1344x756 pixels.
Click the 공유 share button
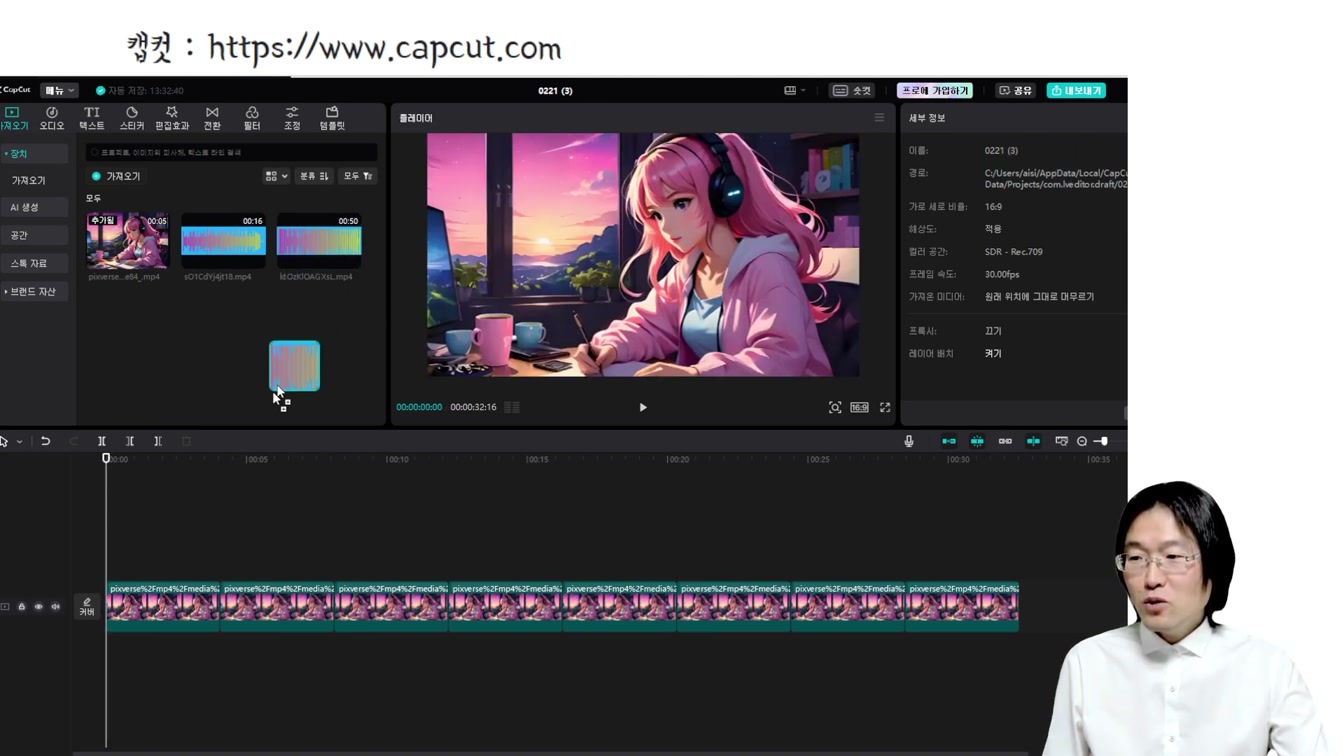(1015, 90)
